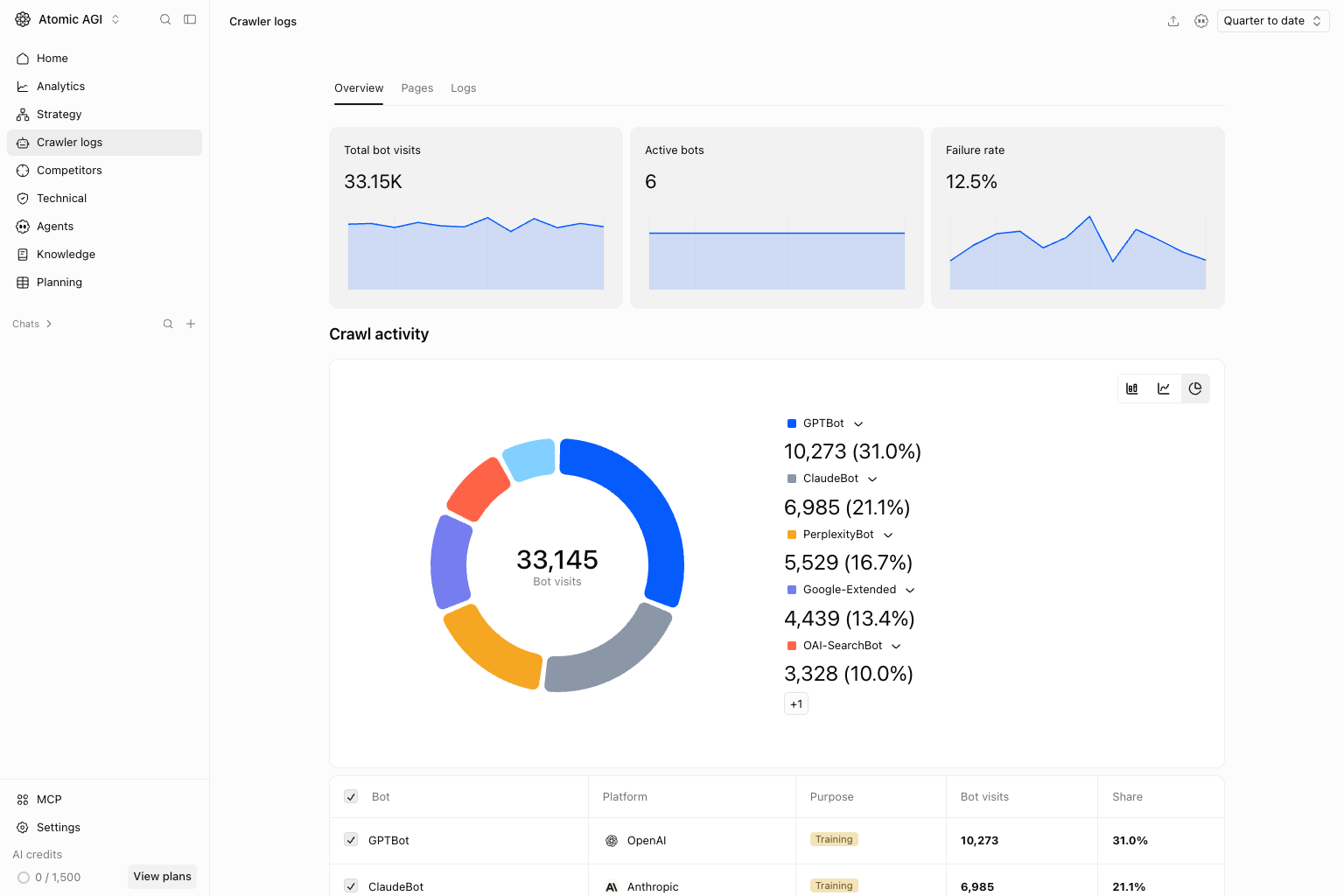
Task: Open Settings in the sidebar
Action: pos(104,828)
